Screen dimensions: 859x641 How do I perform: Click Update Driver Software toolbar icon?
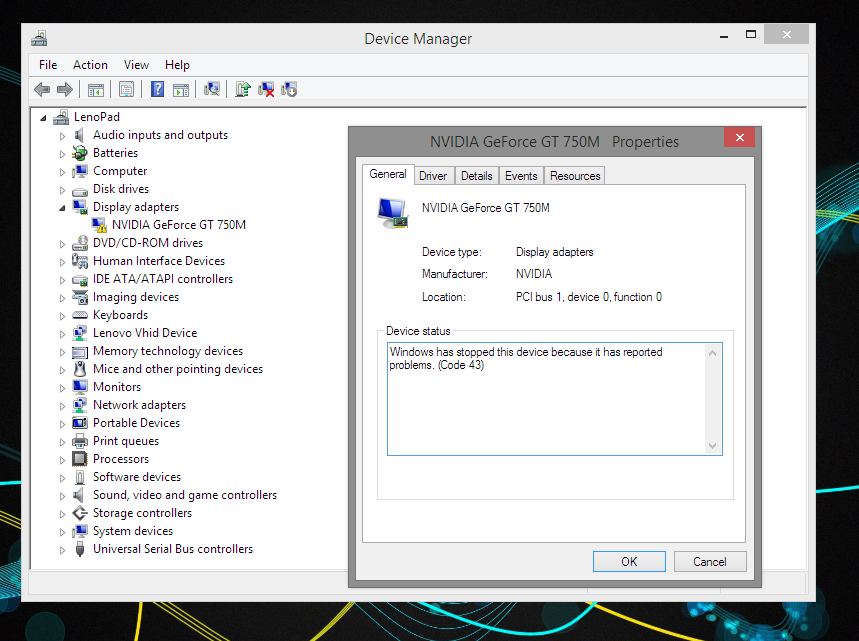243,89
